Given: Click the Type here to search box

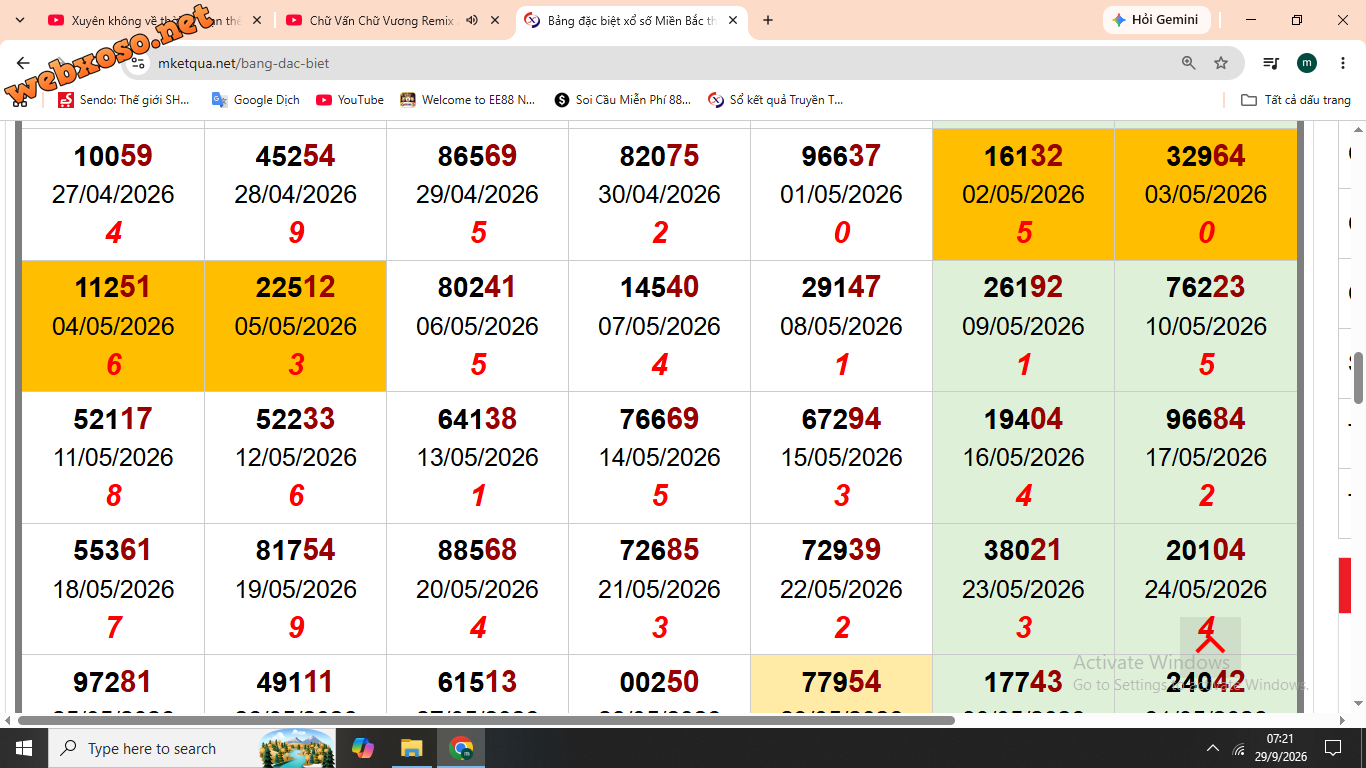Looking at the screenshot, I should (x=192, y=748).
